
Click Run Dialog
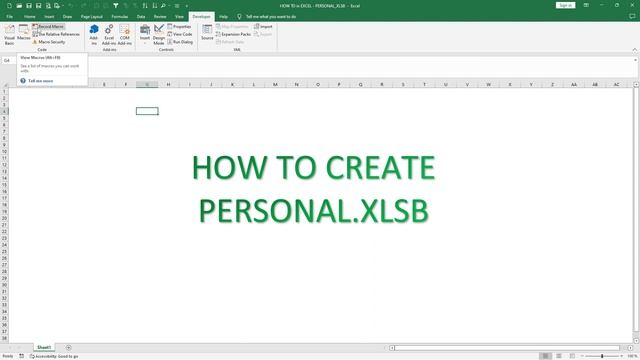180,42
